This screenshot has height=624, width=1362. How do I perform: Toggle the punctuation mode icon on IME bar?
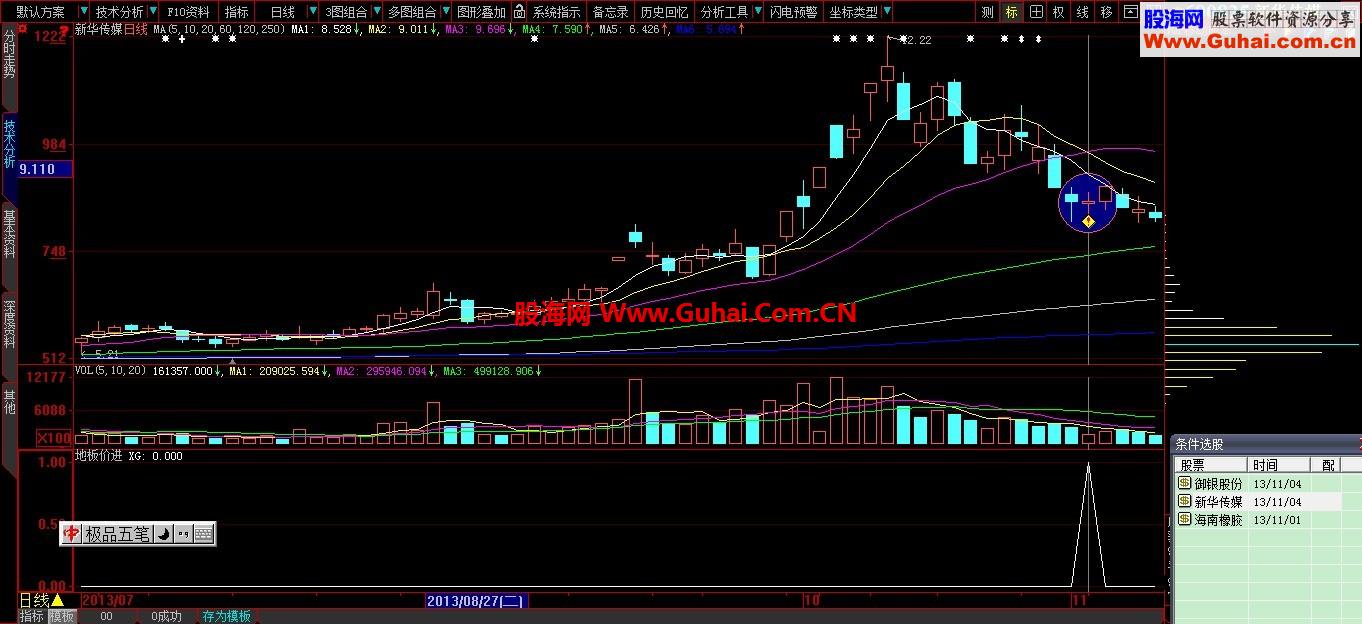point(183,534)
